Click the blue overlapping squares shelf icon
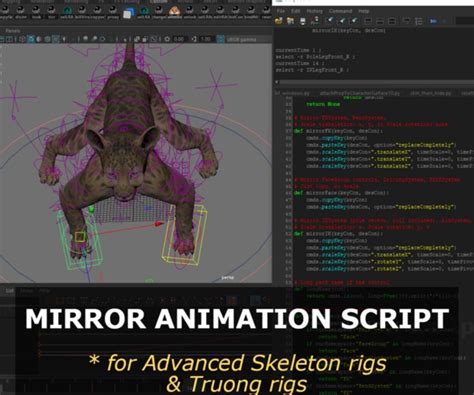 click(128, 14)
